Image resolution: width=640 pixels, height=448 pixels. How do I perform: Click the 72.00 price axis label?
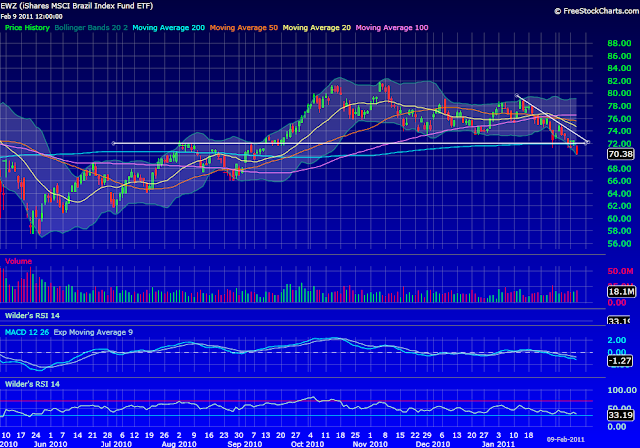click(619, 144)
